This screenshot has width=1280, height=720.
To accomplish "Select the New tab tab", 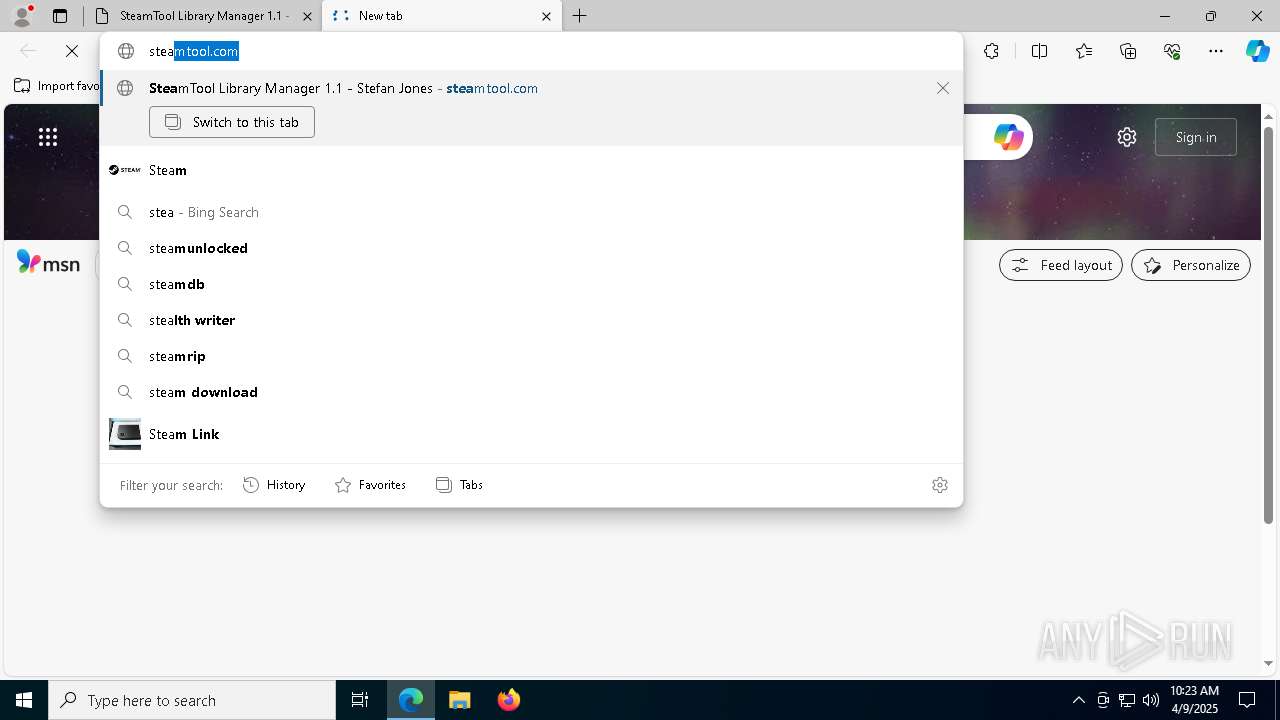I will (x=442, y=16).
